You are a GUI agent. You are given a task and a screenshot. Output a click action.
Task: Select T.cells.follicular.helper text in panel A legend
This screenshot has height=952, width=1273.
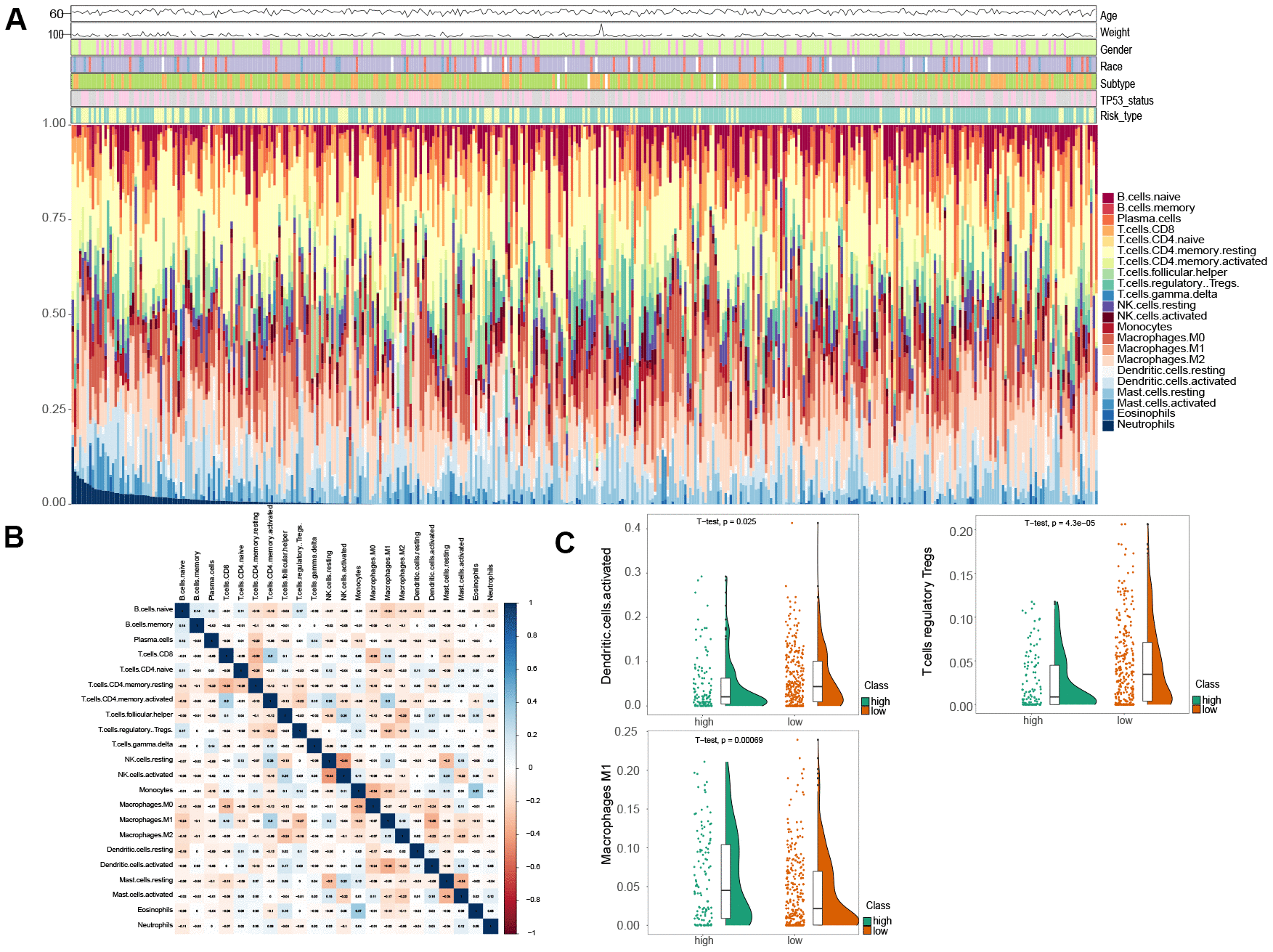pos(1172,272)
